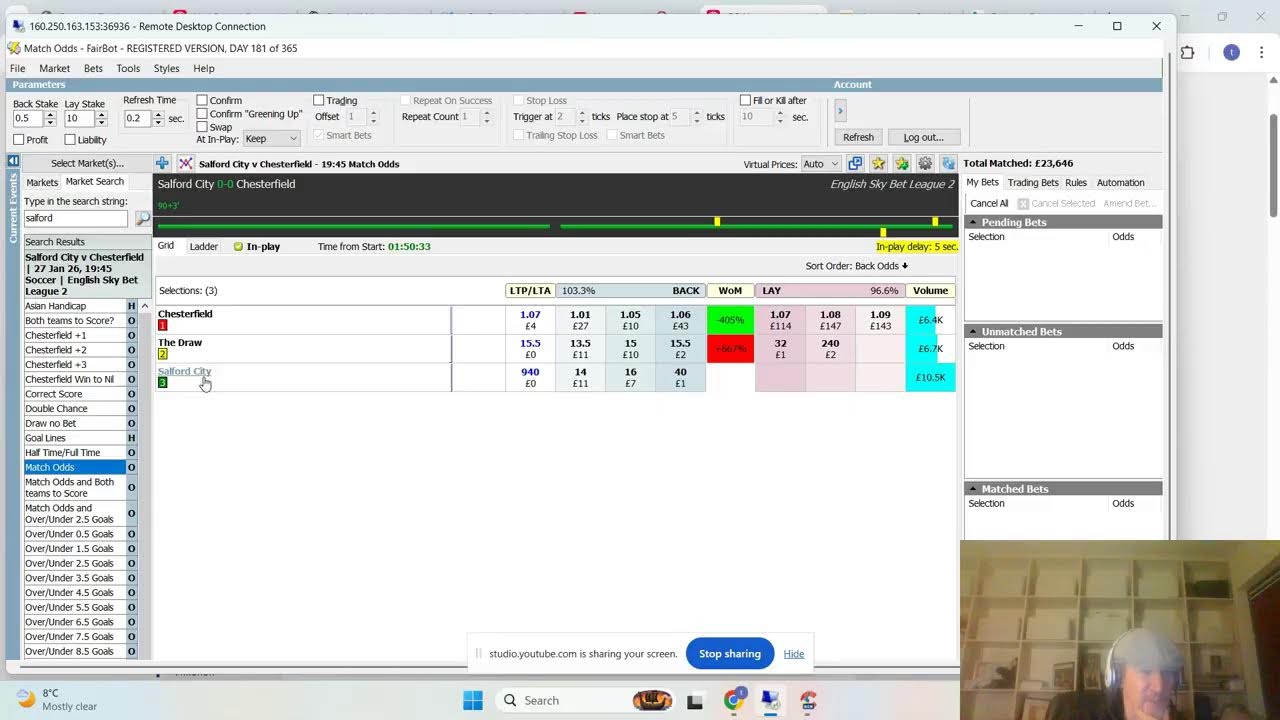Open the At In-Play Keep dropdown
Viewport: 1280px width, 720px height.
point(271,139)
